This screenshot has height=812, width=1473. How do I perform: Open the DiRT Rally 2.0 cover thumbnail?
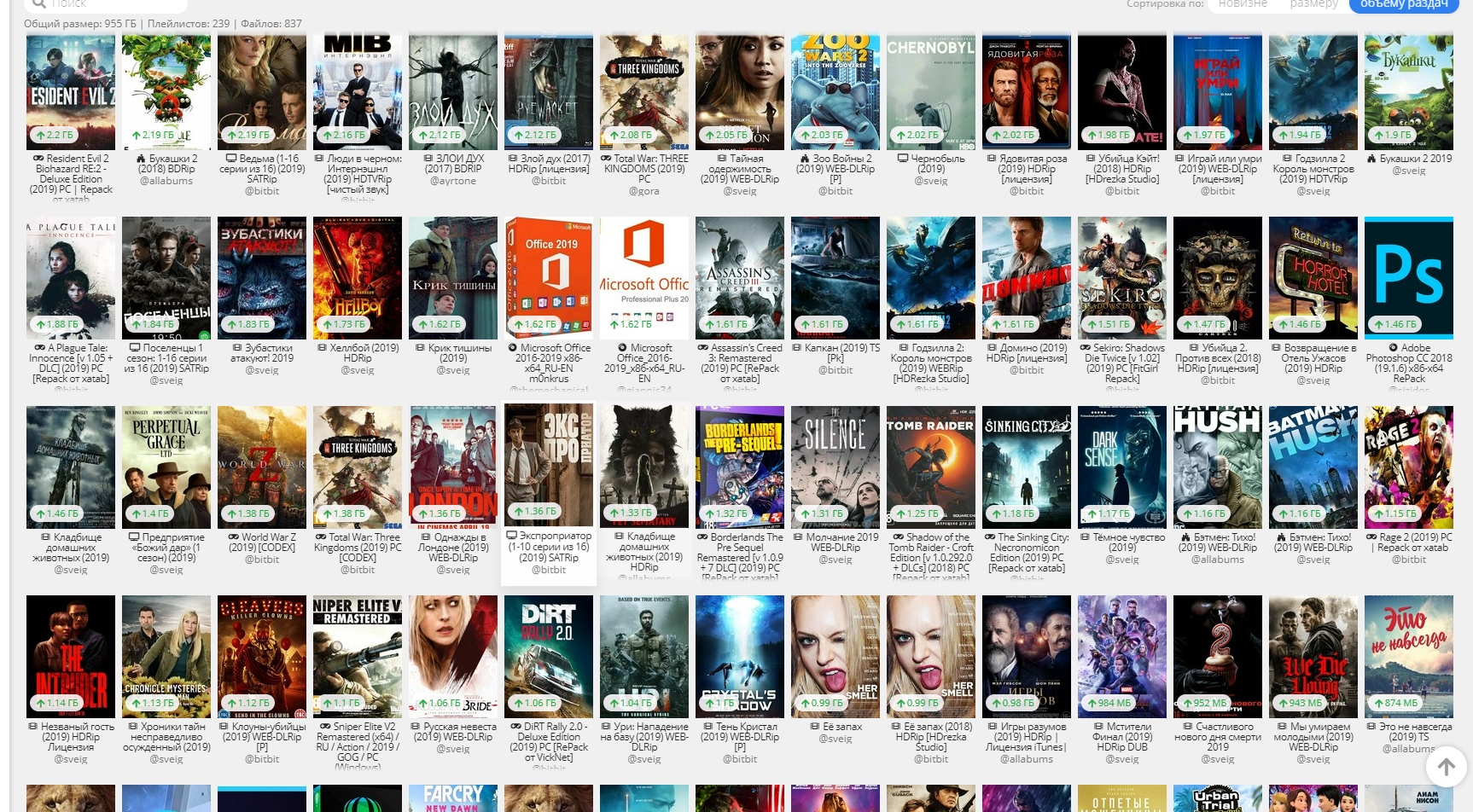click(x=549, y=657)
